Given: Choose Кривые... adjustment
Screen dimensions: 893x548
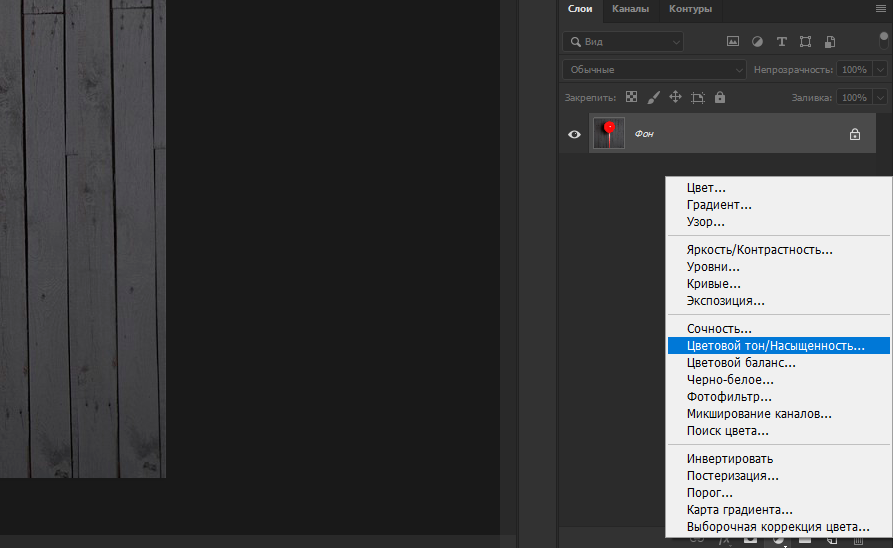Looking at the screenshot, I should (779, 284).
